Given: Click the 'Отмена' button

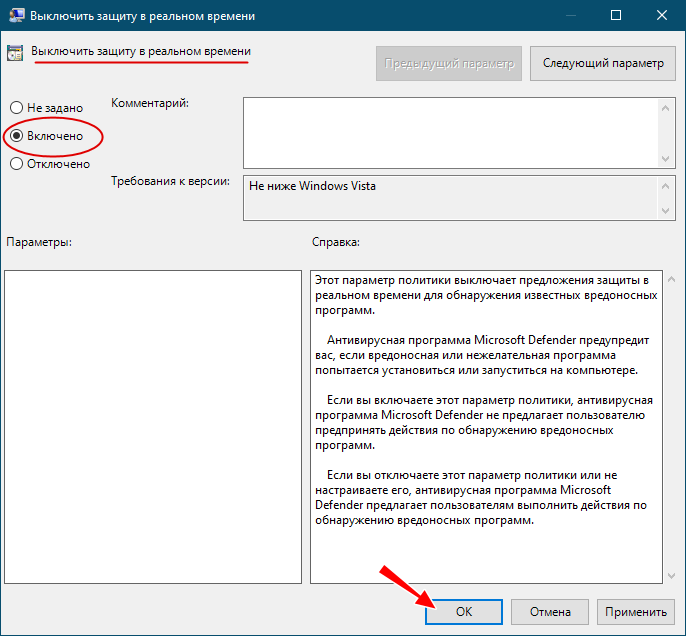Looking at the screenshot, I should pyautogui.click(x=550, y=612).
